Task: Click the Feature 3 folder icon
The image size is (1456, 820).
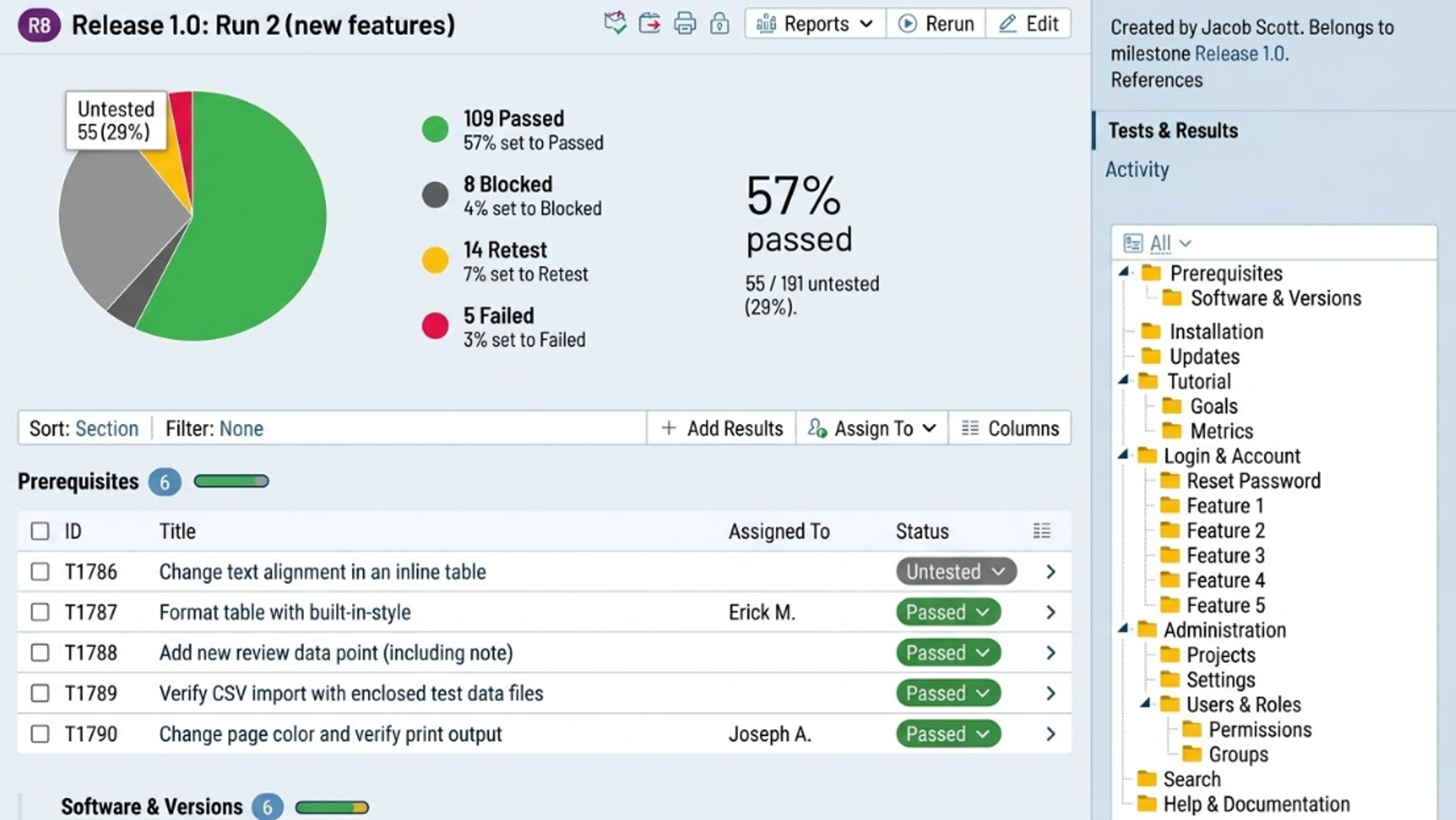Action: (x=1170, y=555)
